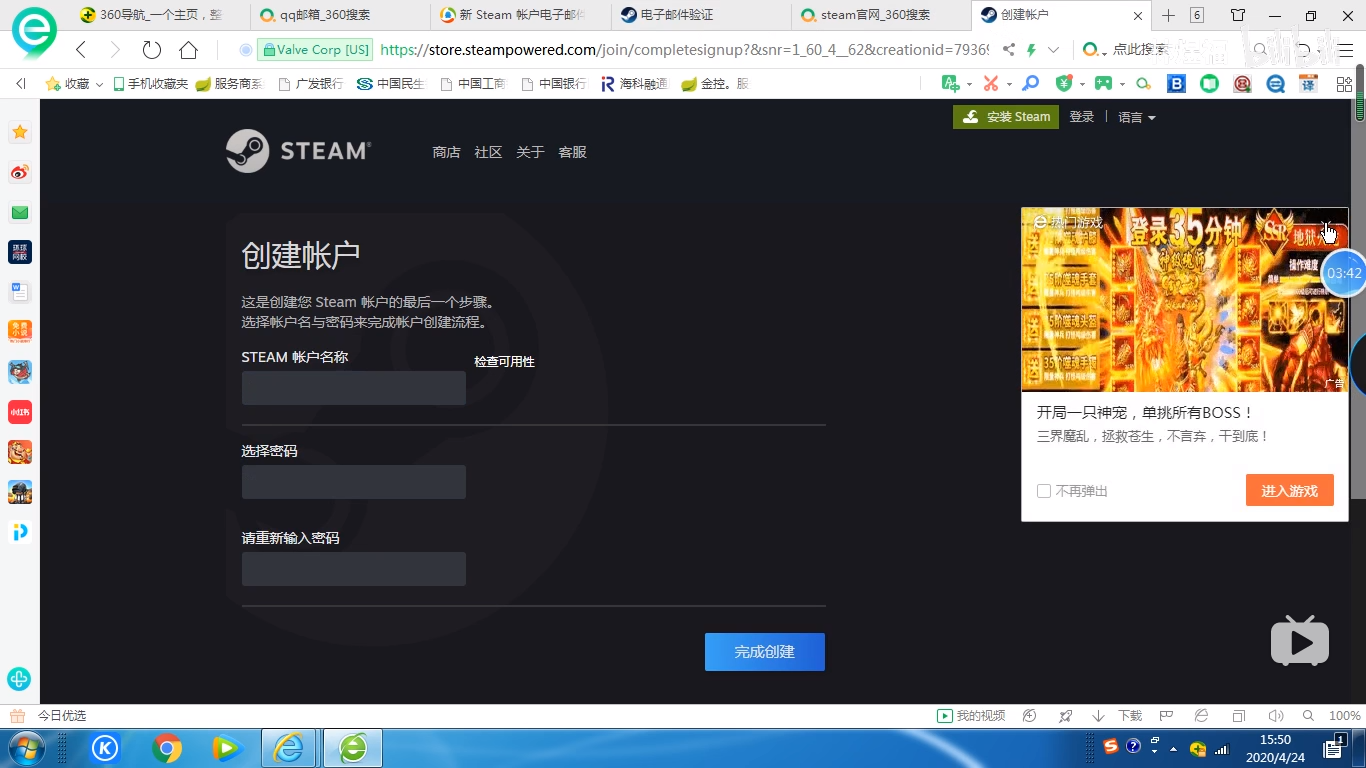Go back with the browser back arrow
Image resolution: width=1366 pixels, height=768 pixels.
[x=81, y=50]
